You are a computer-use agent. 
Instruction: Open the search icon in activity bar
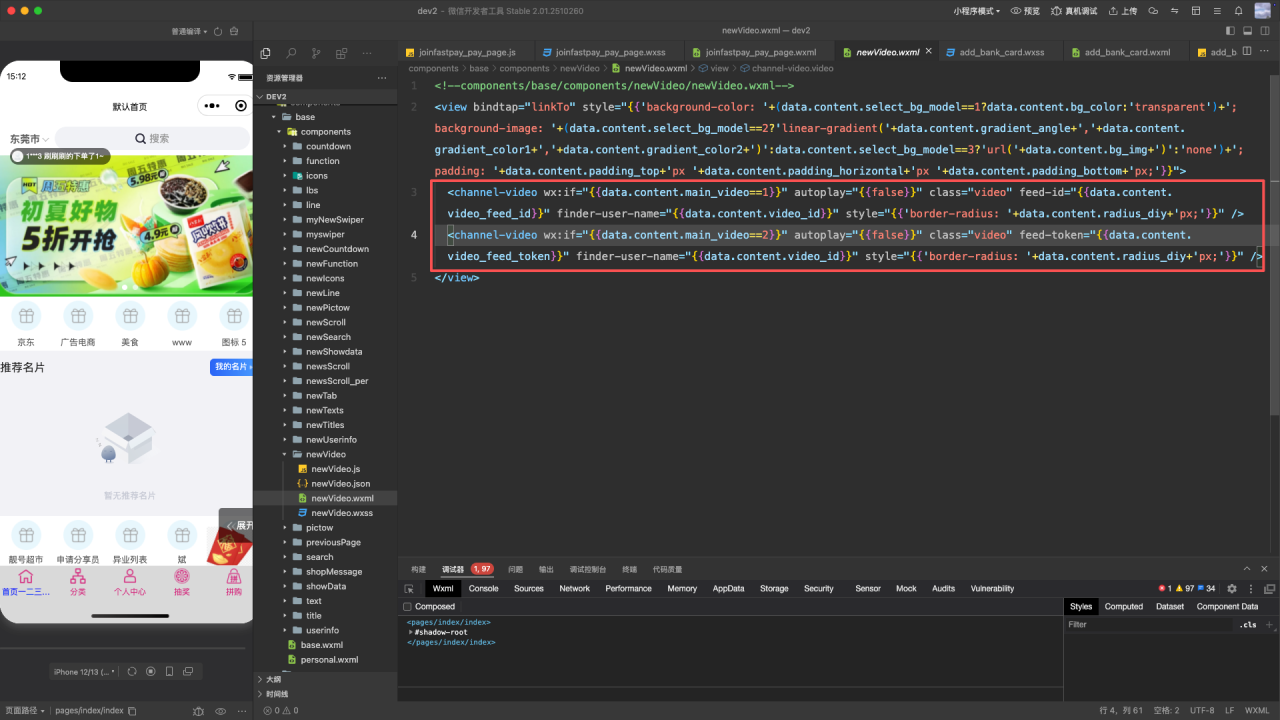tap(291, 53)
